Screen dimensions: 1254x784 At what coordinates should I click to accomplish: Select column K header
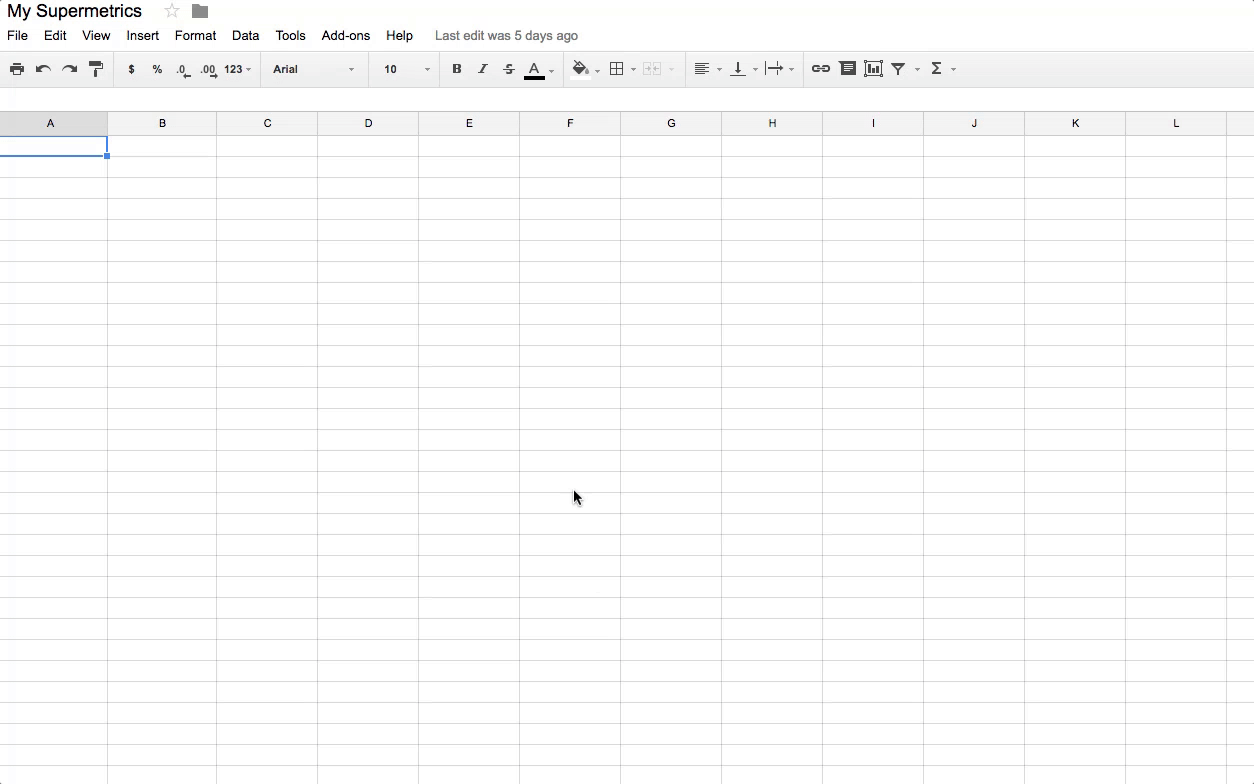(x=1075, y=123)
